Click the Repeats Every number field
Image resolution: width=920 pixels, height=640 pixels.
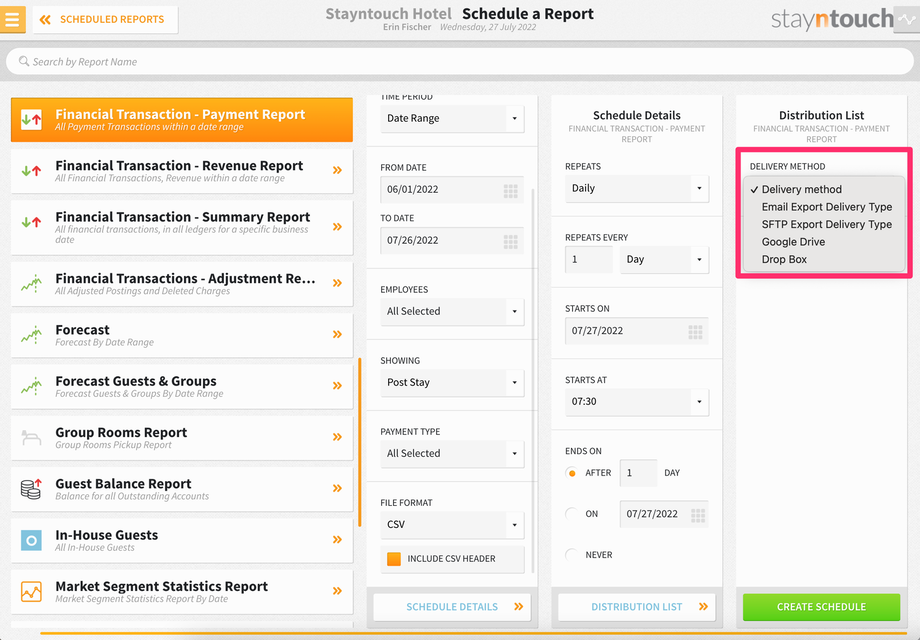coord(588,259)
